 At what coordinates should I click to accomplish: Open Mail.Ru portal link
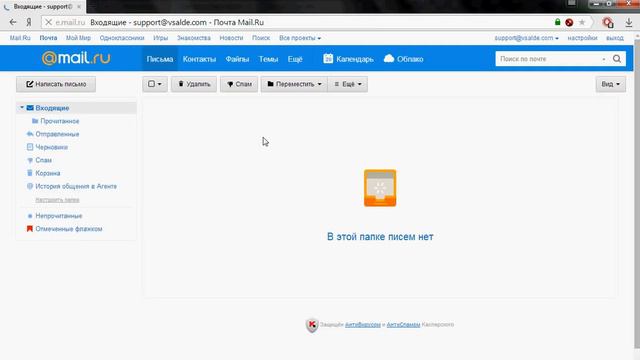pyautogui.click(x=20, y=38)
